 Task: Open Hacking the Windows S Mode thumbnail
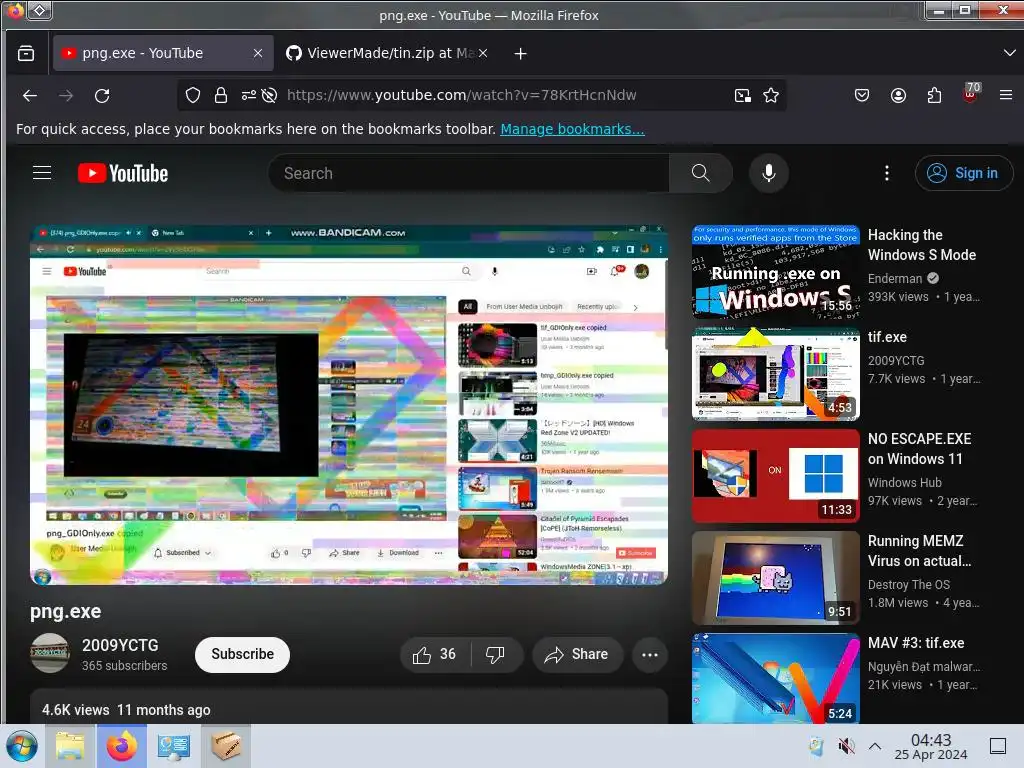pos(776,272)
